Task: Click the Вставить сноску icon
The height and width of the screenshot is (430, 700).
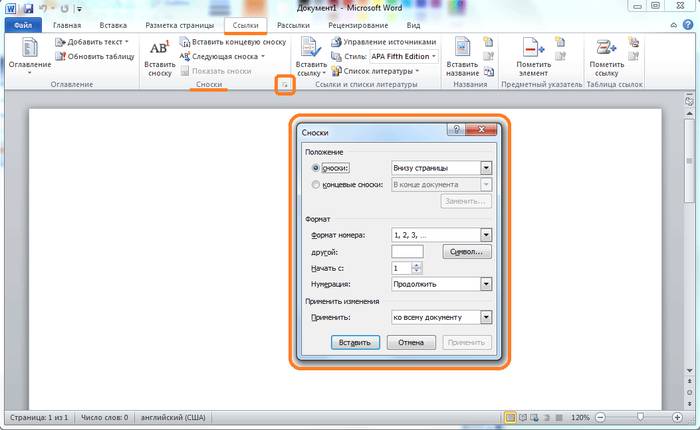Action: click(160, 48)
